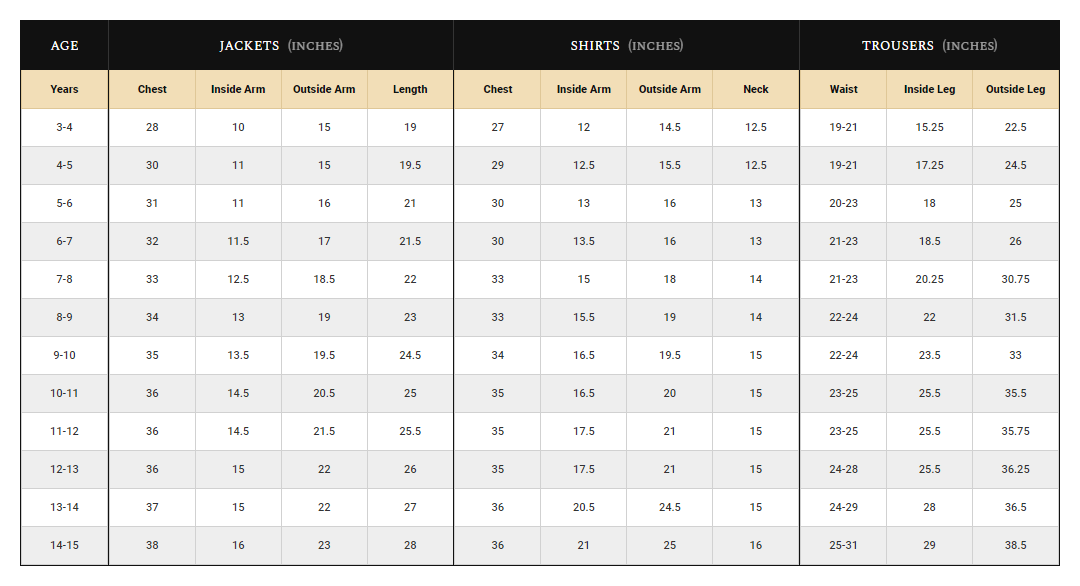Viewport: 1080px width, 586px height.
Task: Click the Years column header
Action: 64,90
